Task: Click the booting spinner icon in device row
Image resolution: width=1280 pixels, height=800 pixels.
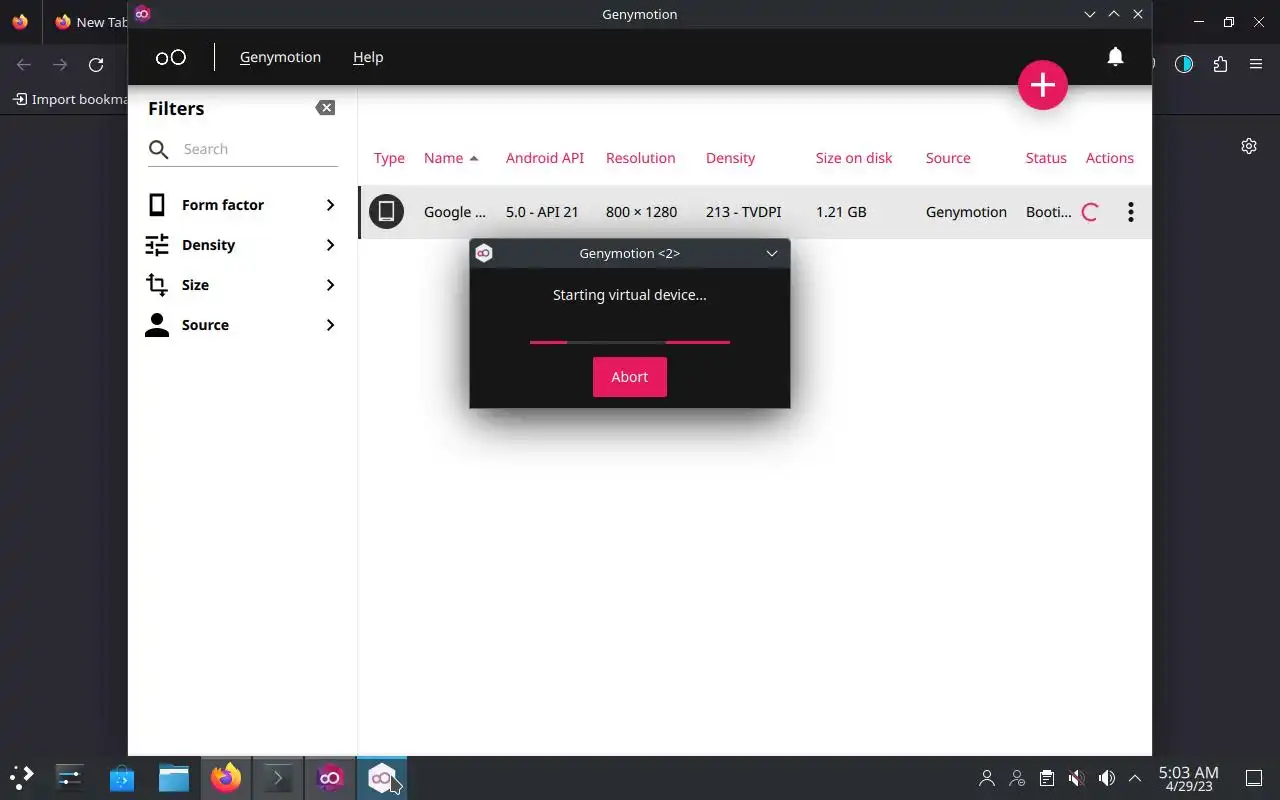Action: pyautogui.click(x=1090, y=212)
